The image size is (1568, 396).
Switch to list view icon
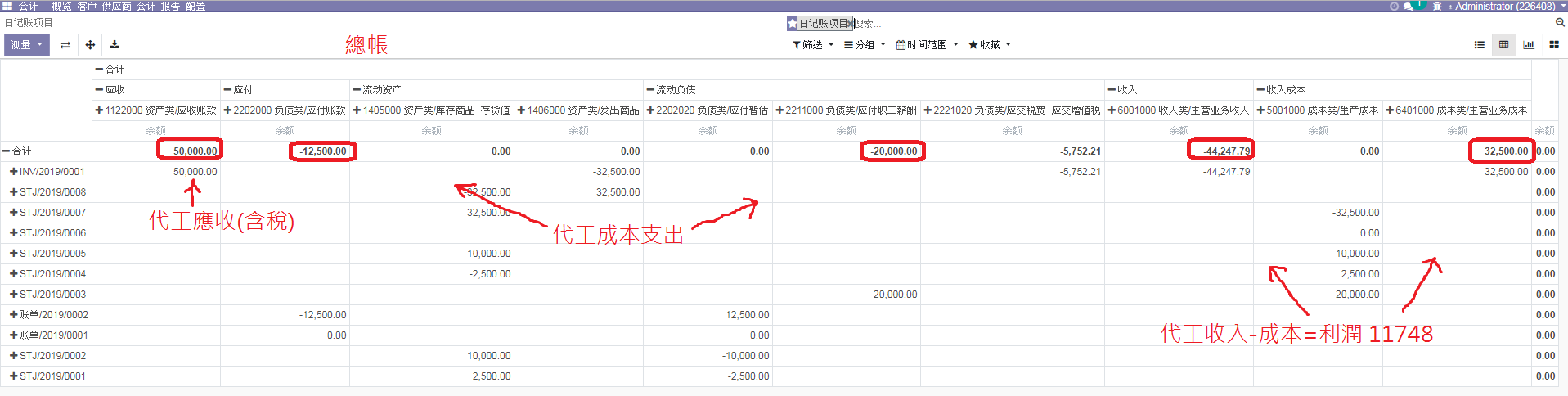click(x=1479, y=45)
